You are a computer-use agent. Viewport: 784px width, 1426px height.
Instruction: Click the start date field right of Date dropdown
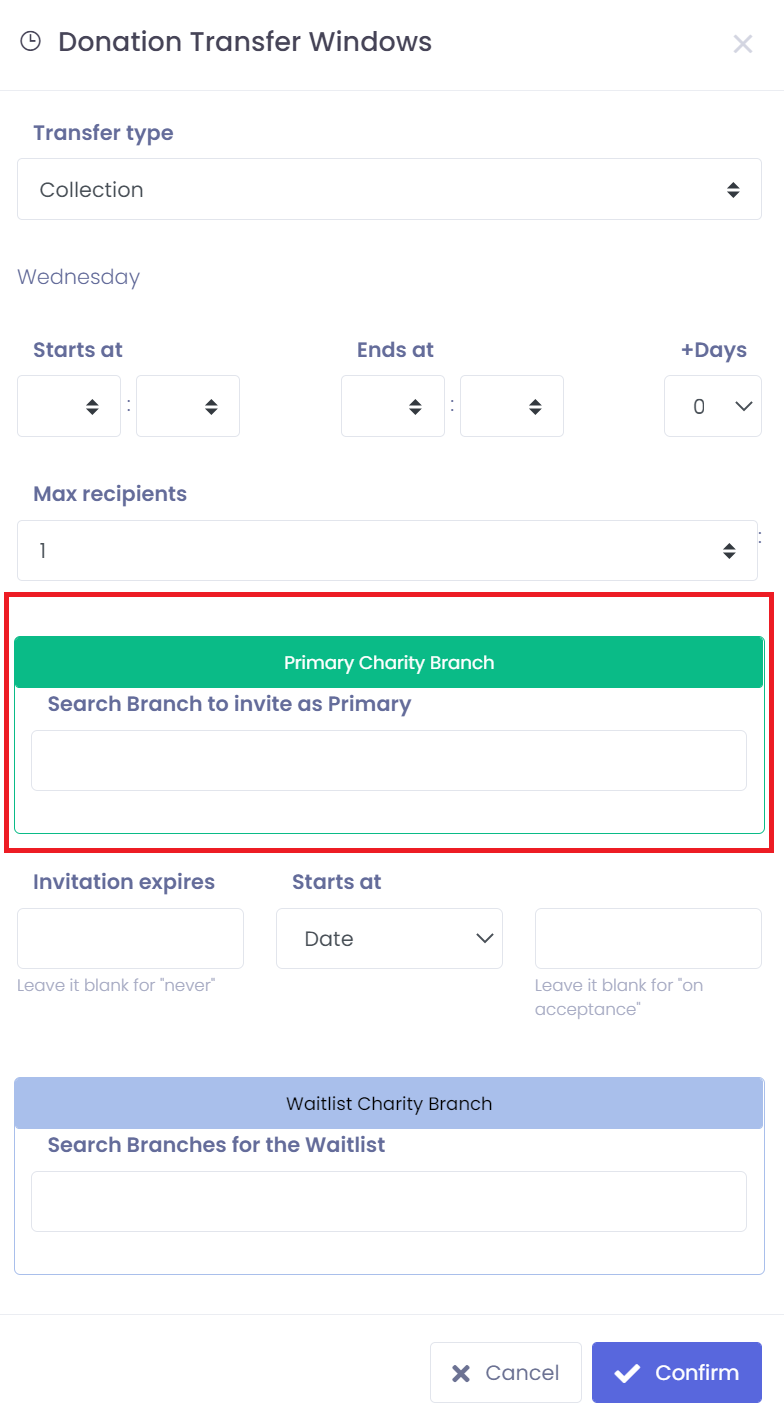648,938
